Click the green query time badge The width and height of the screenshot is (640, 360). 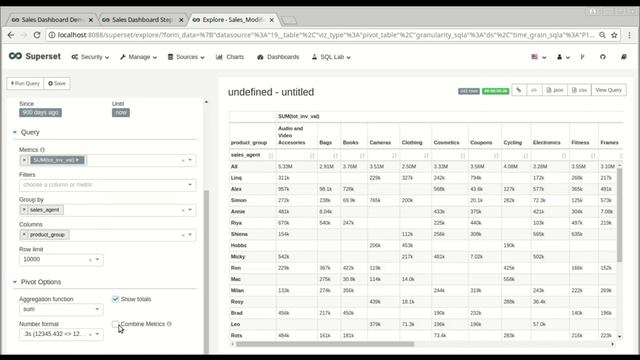click(495, 91)
